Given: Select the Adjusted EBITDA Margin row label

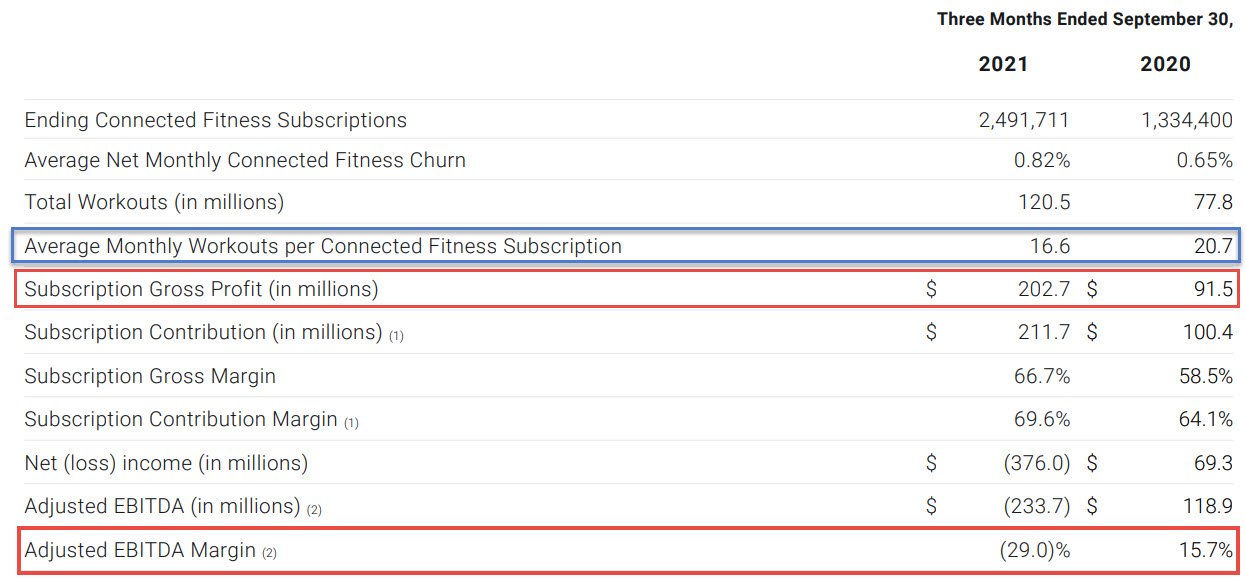Looking at the screenshot, I should (140, 550).
